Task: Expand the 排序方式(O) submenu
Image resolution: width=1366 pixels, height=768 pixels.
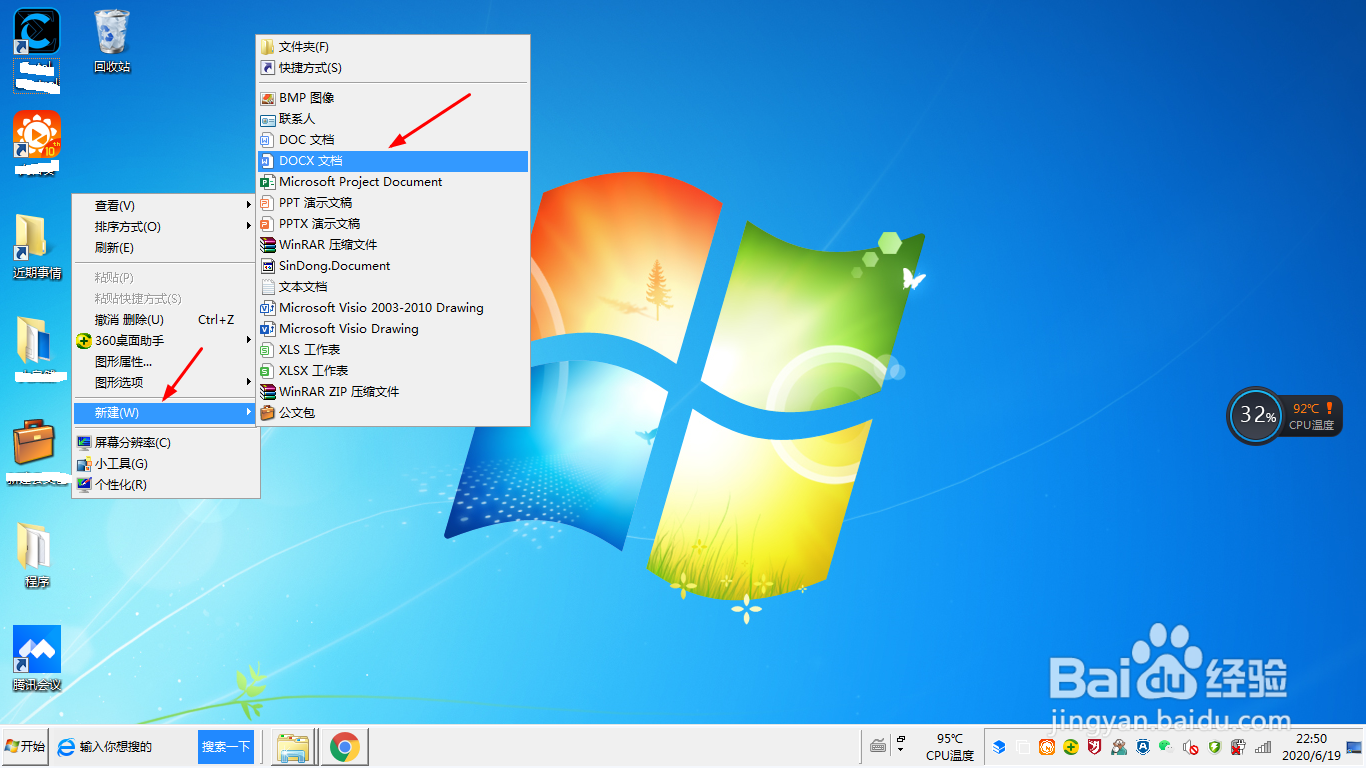Action: point(165,226)
